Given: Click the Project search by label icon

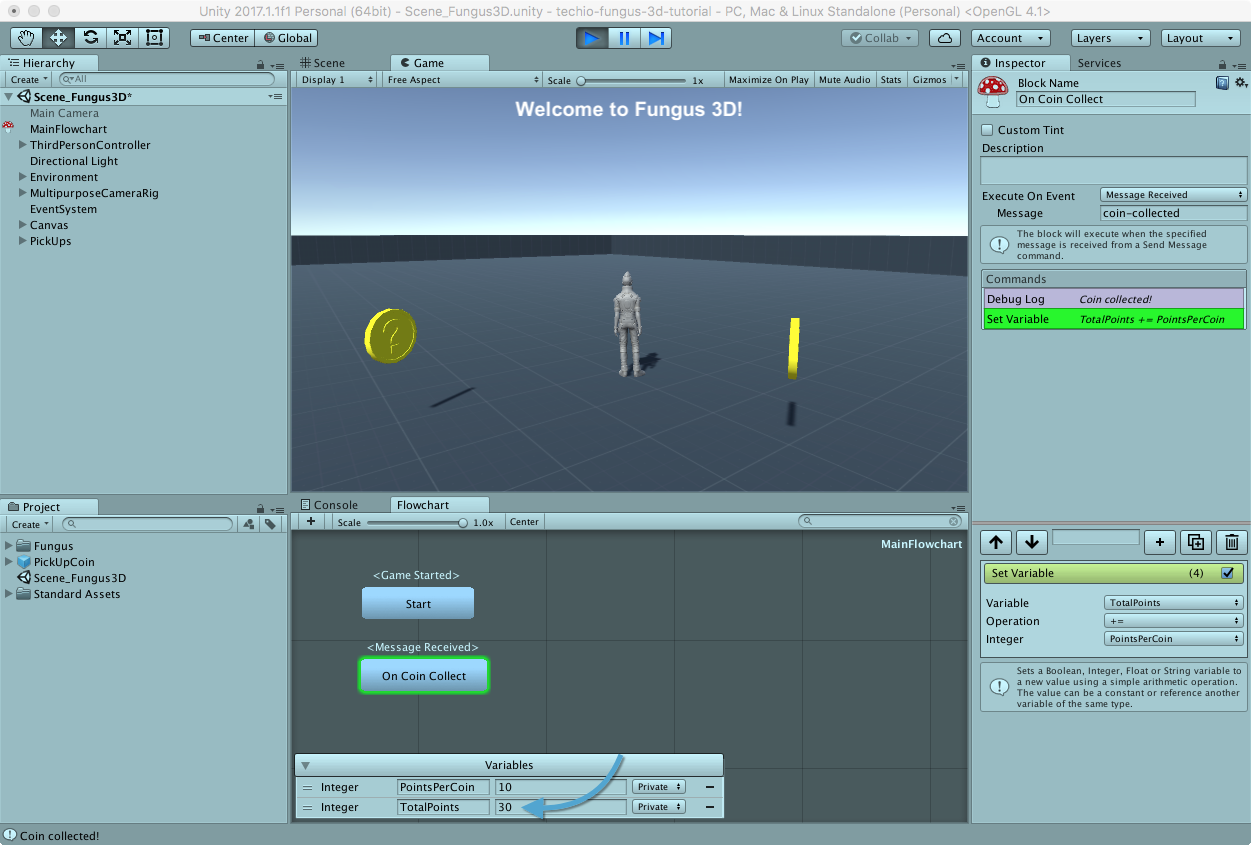Looking at the screenshot, I should tap(270, 524).
